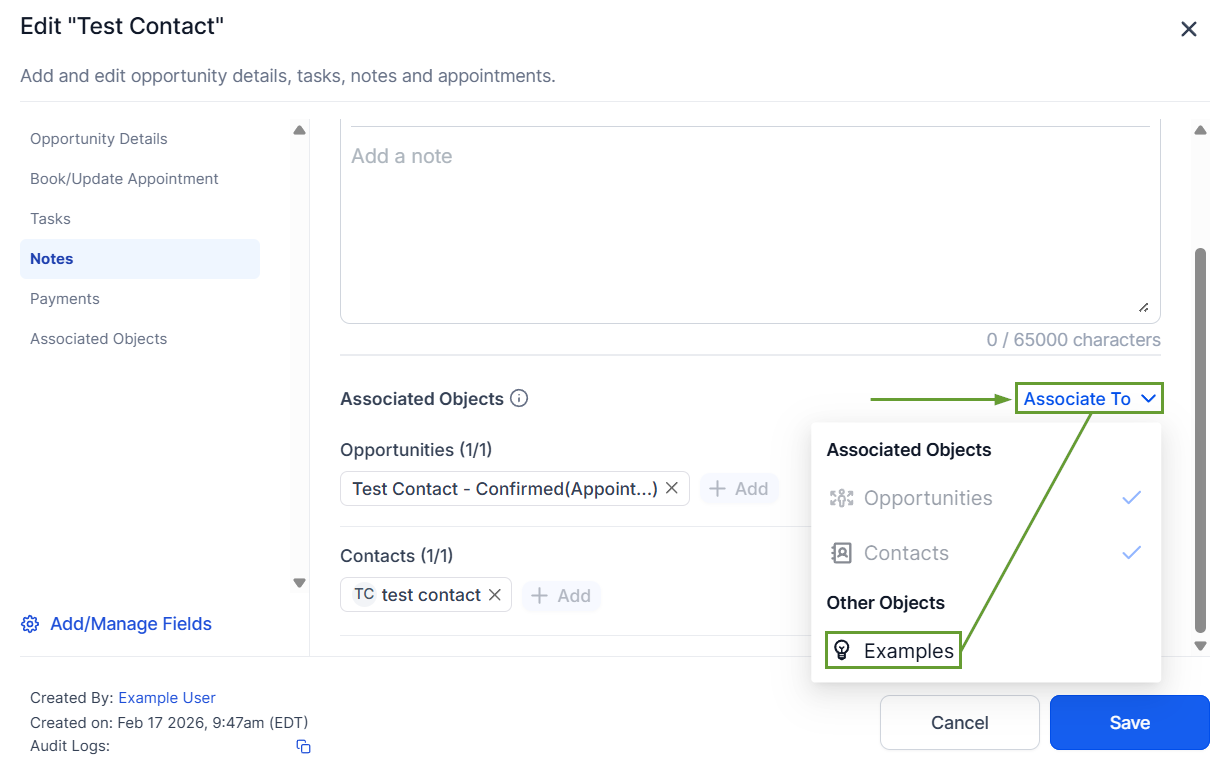Open the Example User link
The width and height of the screenshot is (1228, 766).
pyautogui.click(x=167, y=698)
